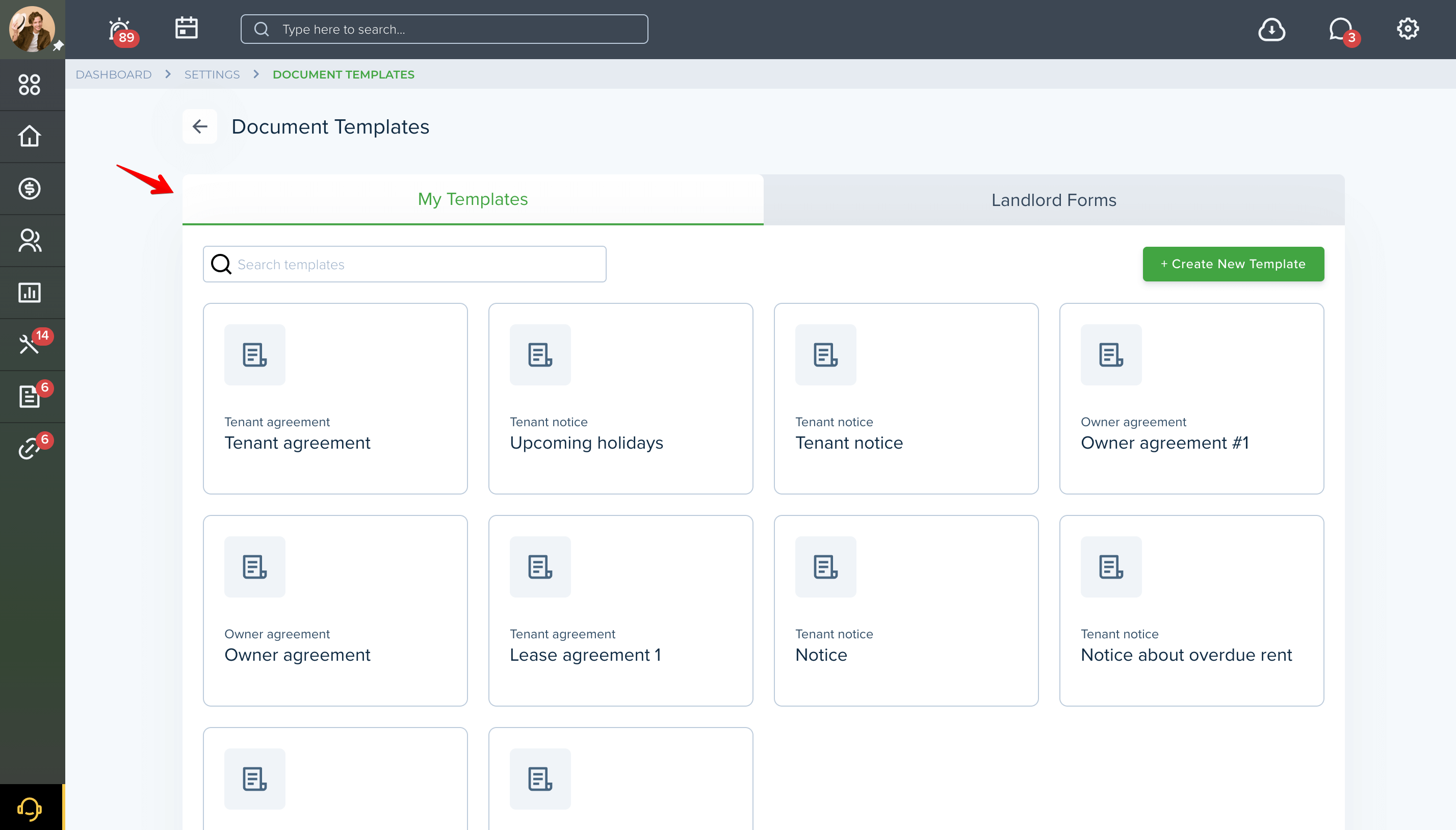Open maintenance tools icon with 14 badge
Screen dimensions: 1456x830
pos(30,344)
